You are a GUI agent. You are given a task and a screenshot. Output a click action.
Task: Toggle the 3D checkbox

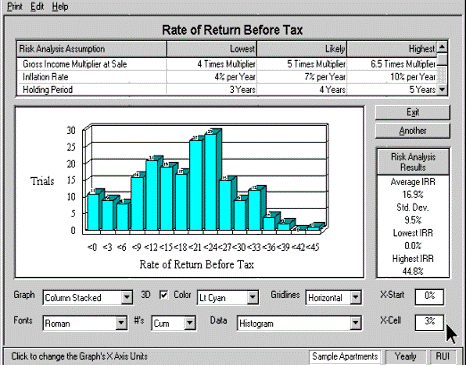tap(164, 295)
